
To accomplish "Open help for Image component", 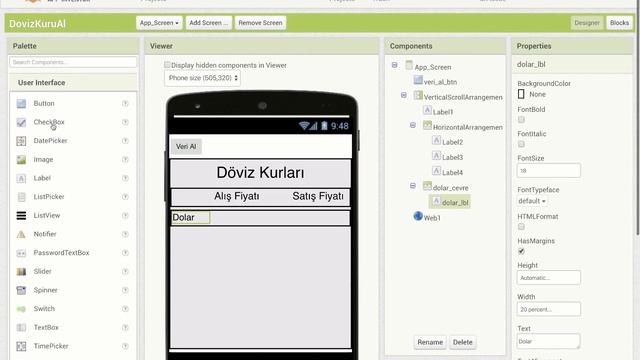I will [125, 160].
